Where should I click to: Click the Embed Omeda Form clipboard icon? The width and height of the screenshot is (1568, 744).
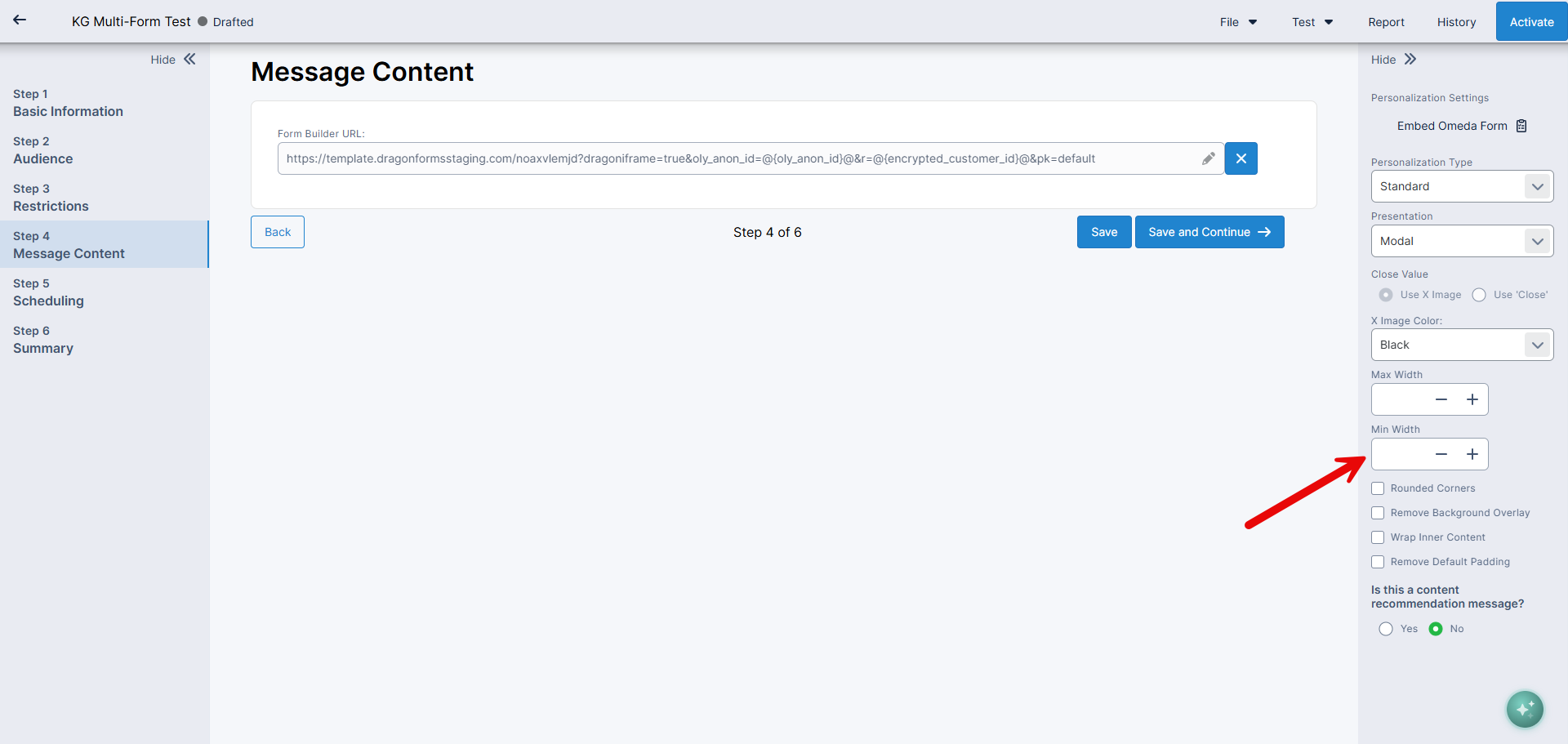1521,126
